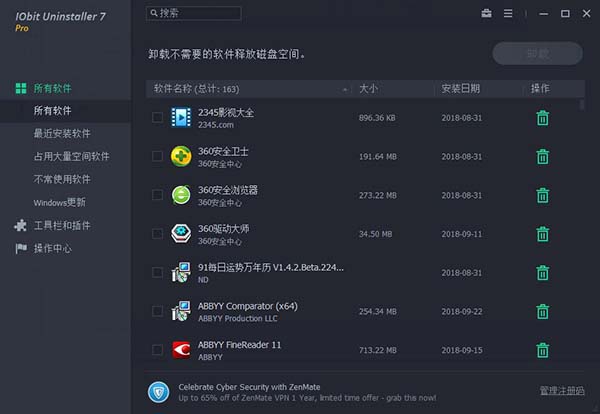600x414 pixels.
Task: Click the 360安全卫士 green cross app icon
Action: tap(181, 156)
